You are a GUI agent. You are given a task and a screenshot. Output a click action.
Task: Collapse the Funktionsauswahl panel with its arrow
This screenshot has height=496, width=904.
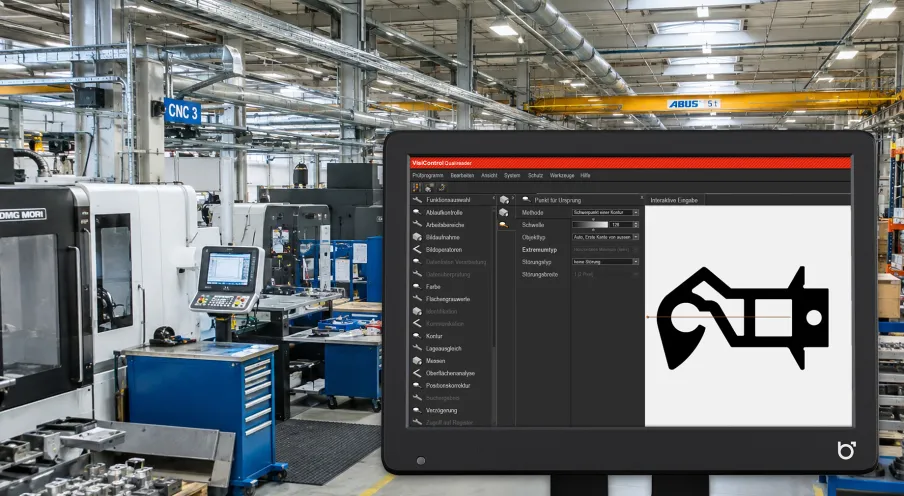(x=493, y=200)
